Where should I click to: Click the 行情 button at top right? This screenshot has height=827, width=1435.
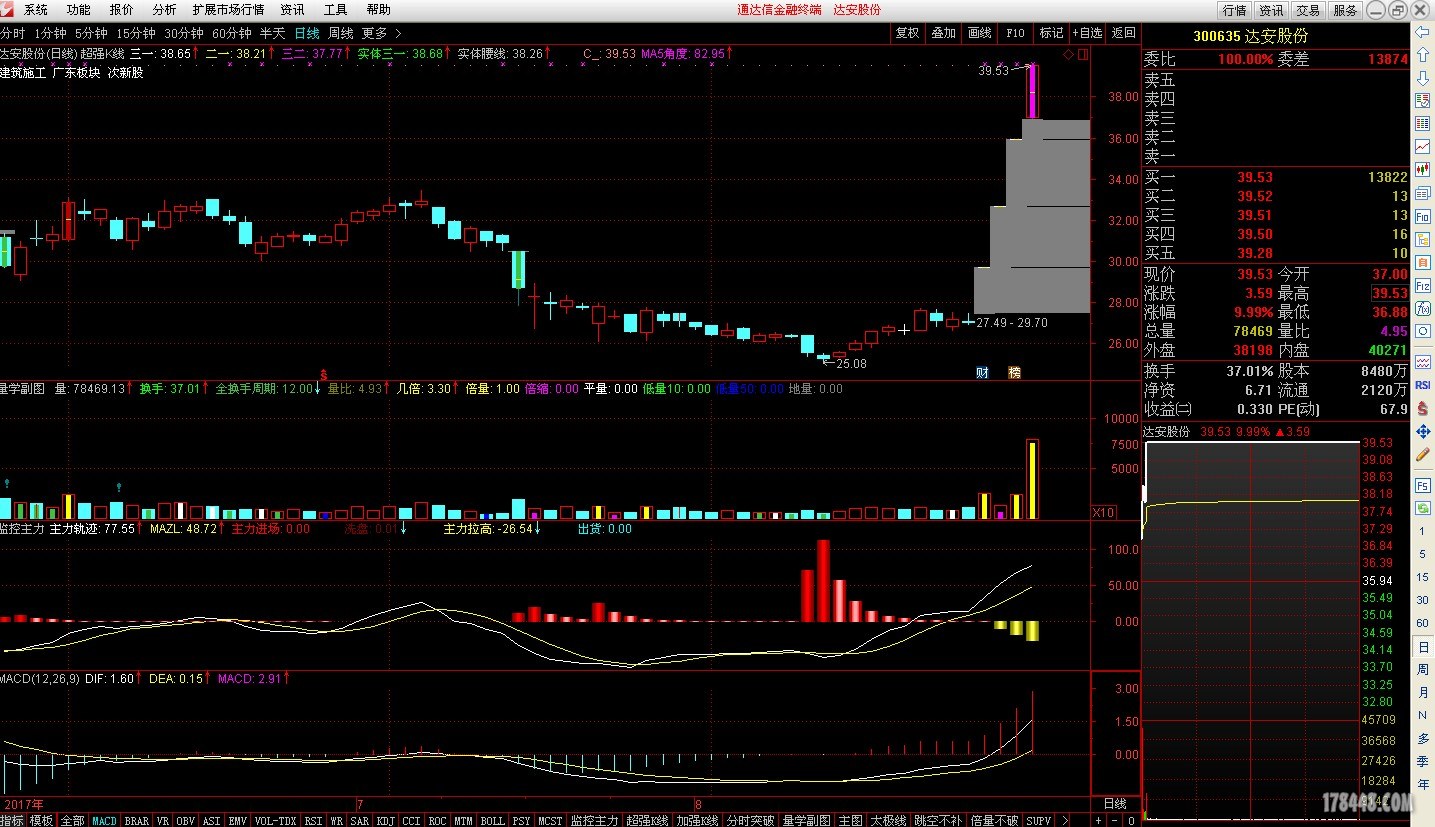(x=1234, y=10)
